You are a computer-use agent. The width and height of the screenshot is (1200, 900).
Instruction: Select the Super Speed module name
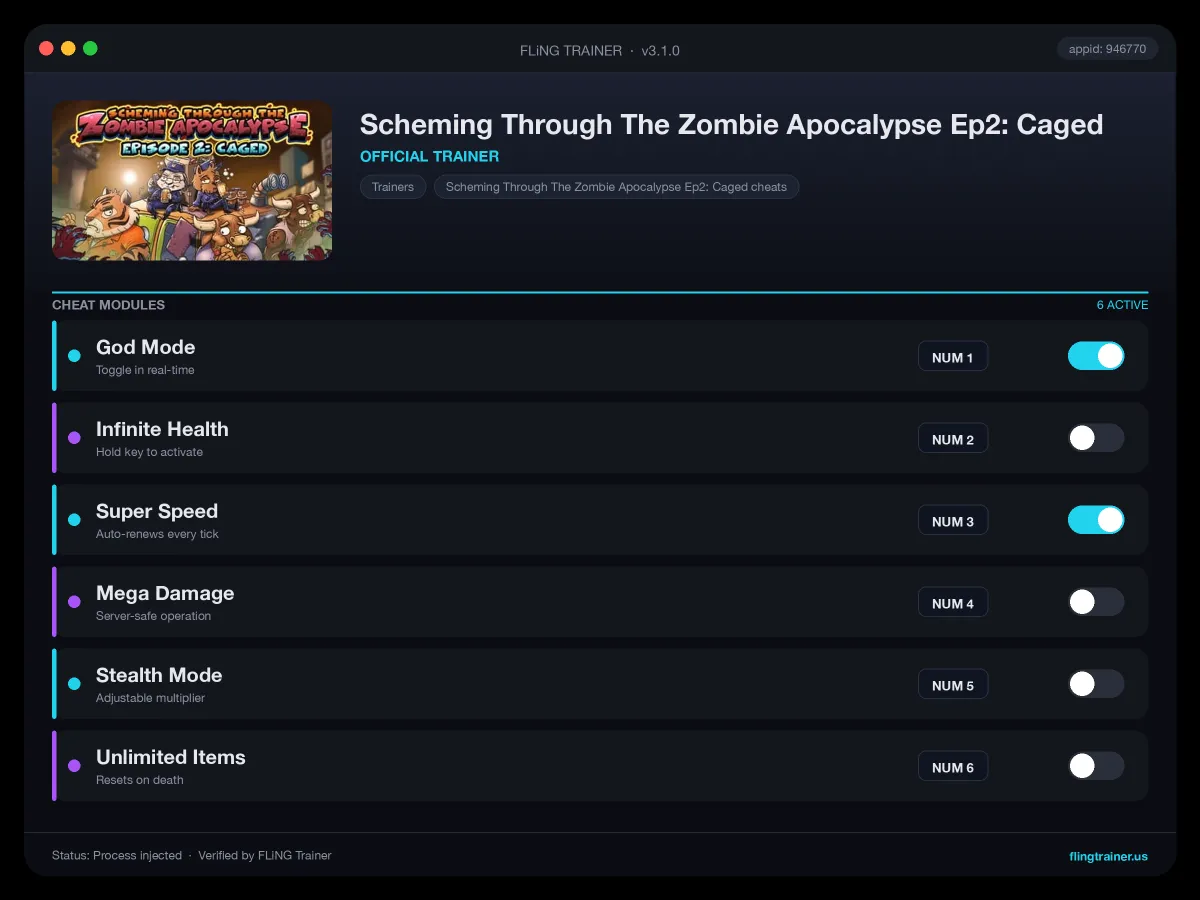click(x=157, y=511)
